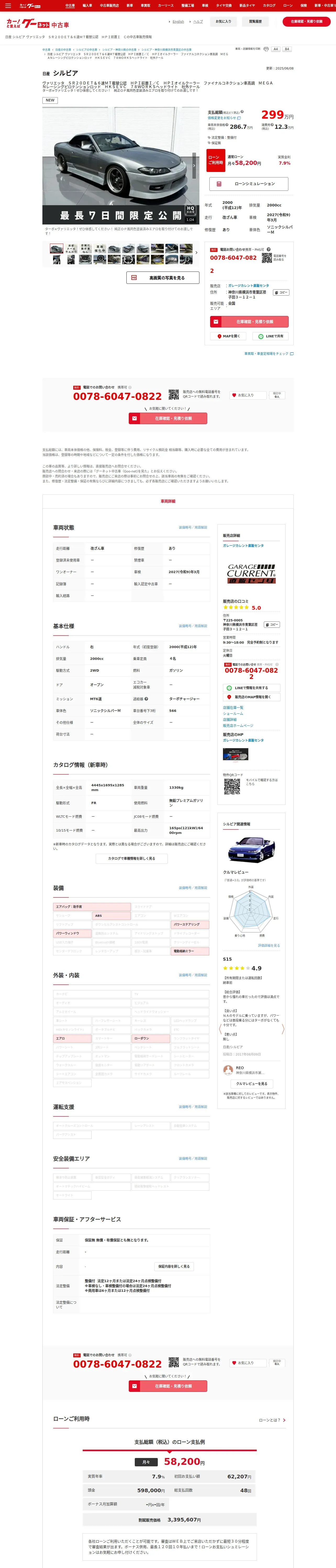336x1568 pixels.
Task: Click カタログで車種情報を詳しく見る button
Action: (x=131, y=858)
